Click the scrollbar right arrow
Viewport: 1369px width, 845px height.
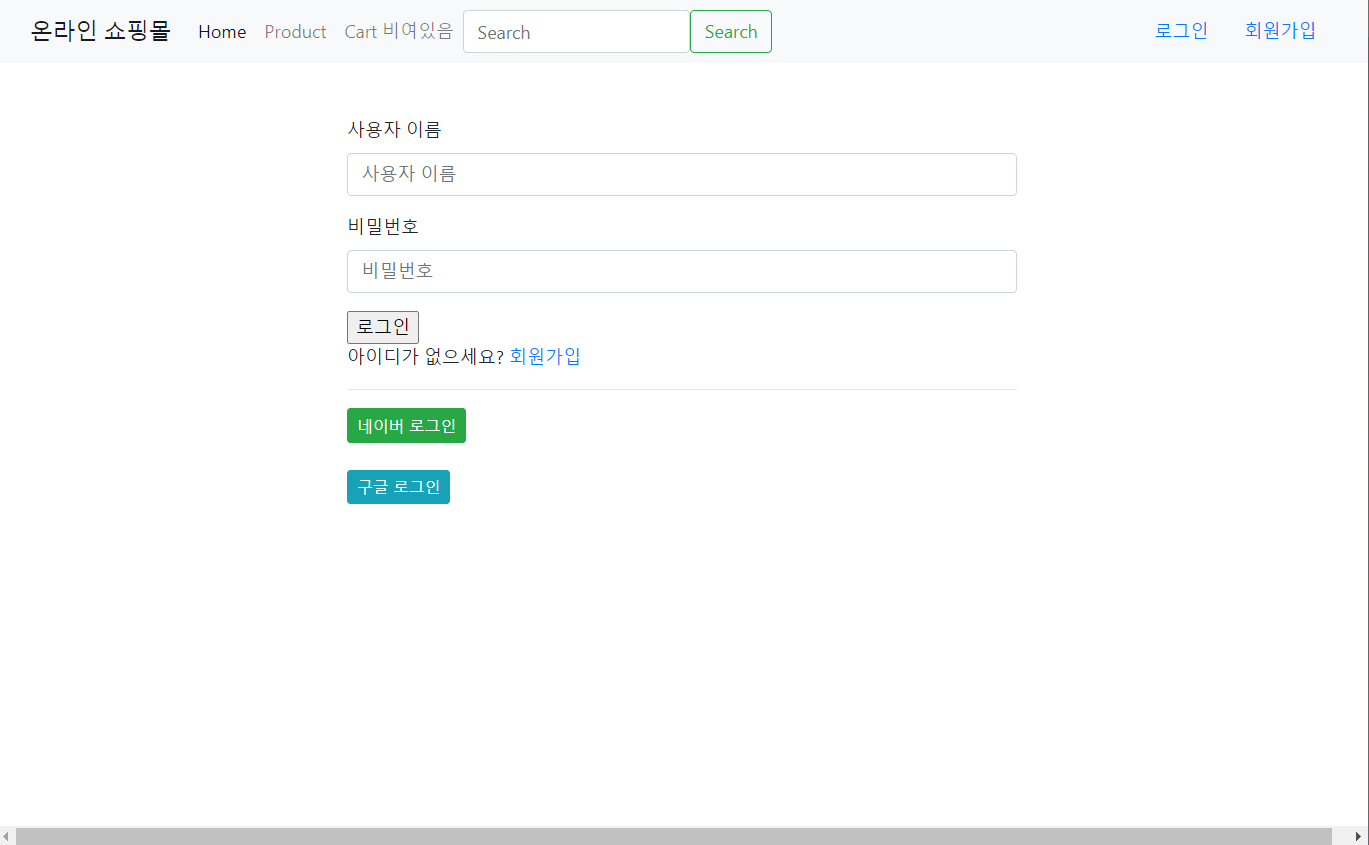[x=1359, y=836]
